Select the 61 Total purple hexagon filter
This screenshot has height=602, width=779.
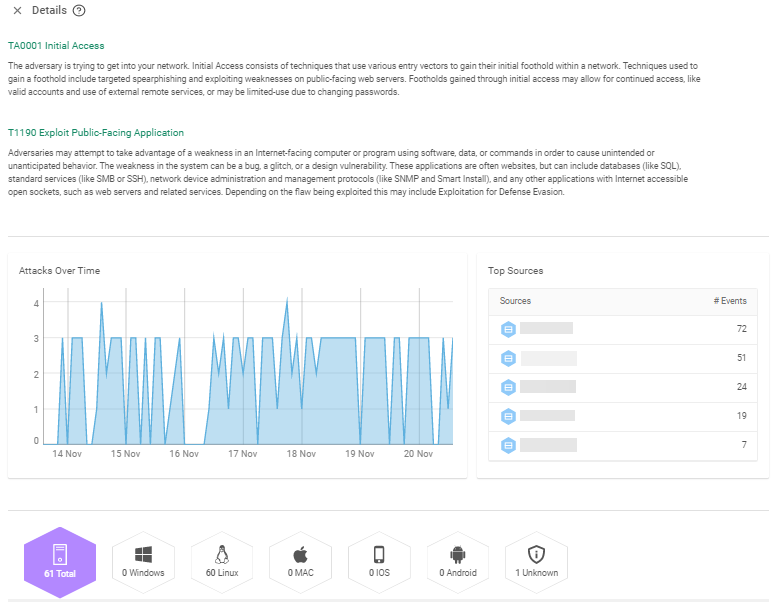point(59,561)
